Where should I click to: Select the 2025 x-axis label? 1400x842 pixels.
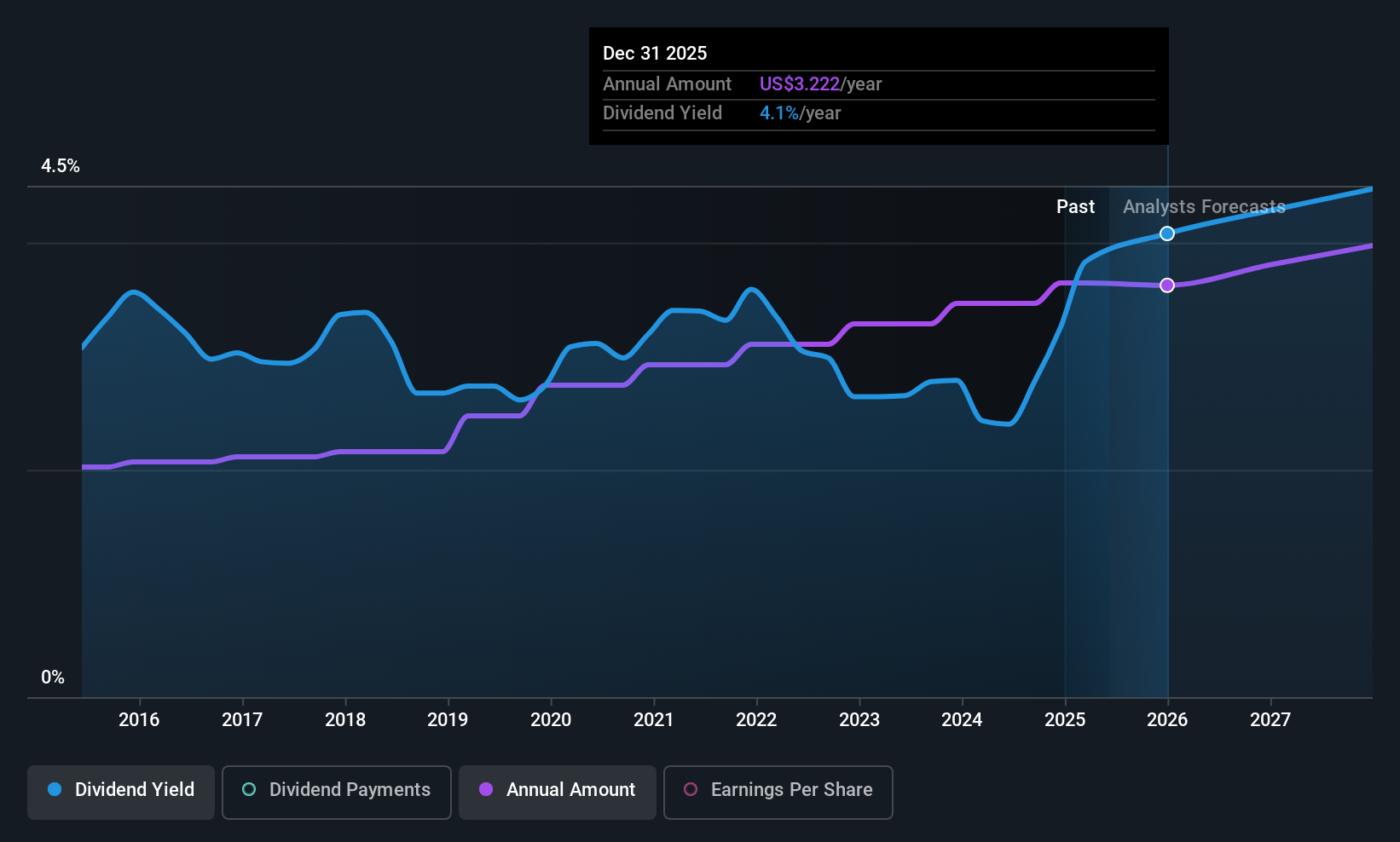point(1065,720)
